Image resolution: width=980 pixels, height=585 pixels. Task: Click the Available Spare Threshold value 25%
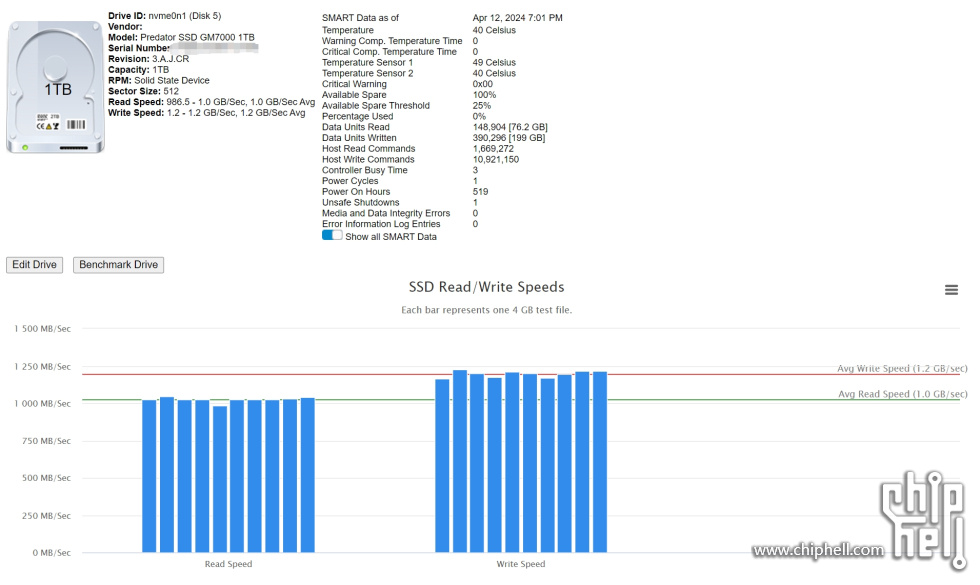tap(482, 106)
